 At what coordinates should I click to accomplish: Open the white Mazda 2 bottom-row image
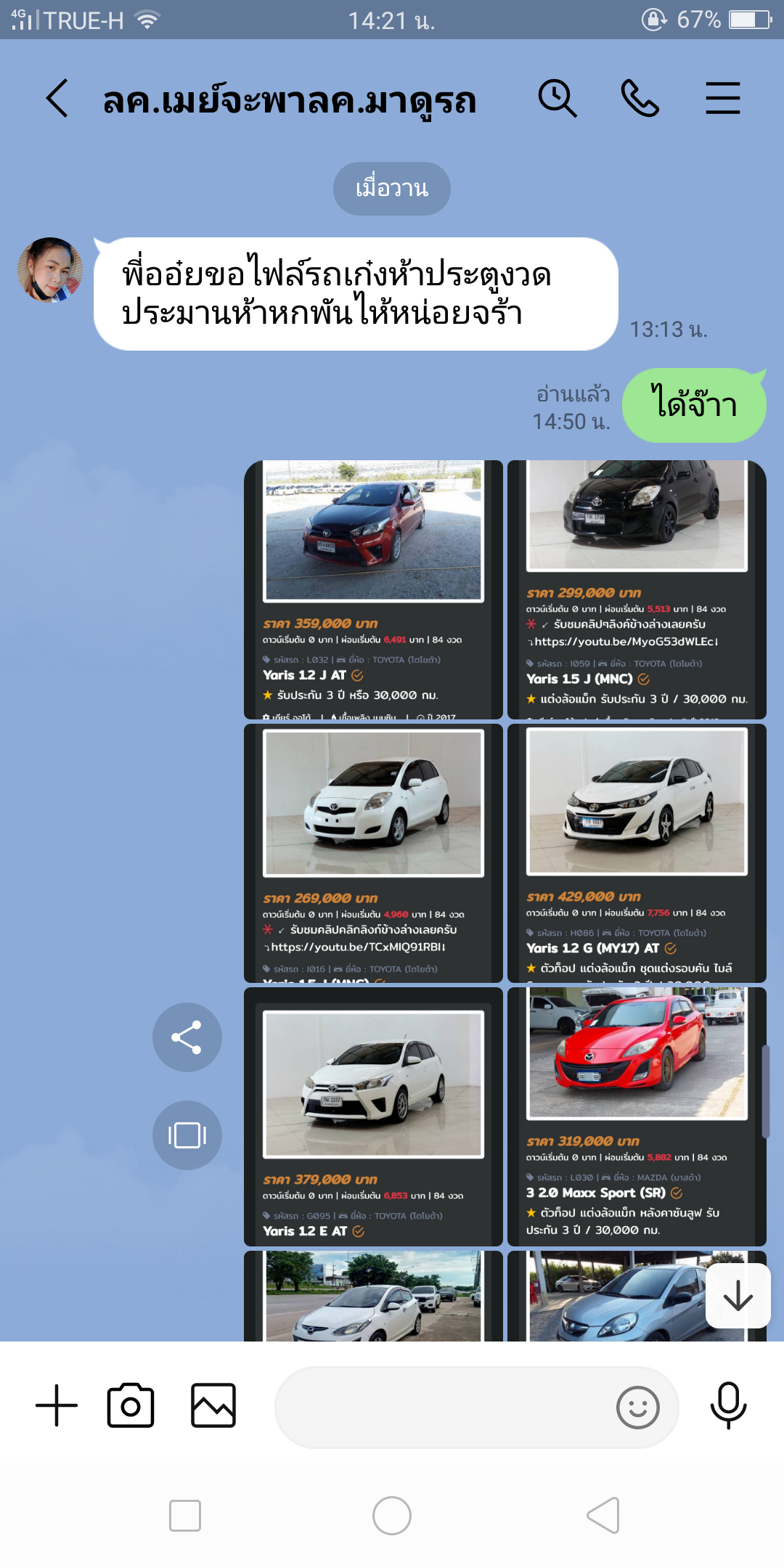point(373,1296)
